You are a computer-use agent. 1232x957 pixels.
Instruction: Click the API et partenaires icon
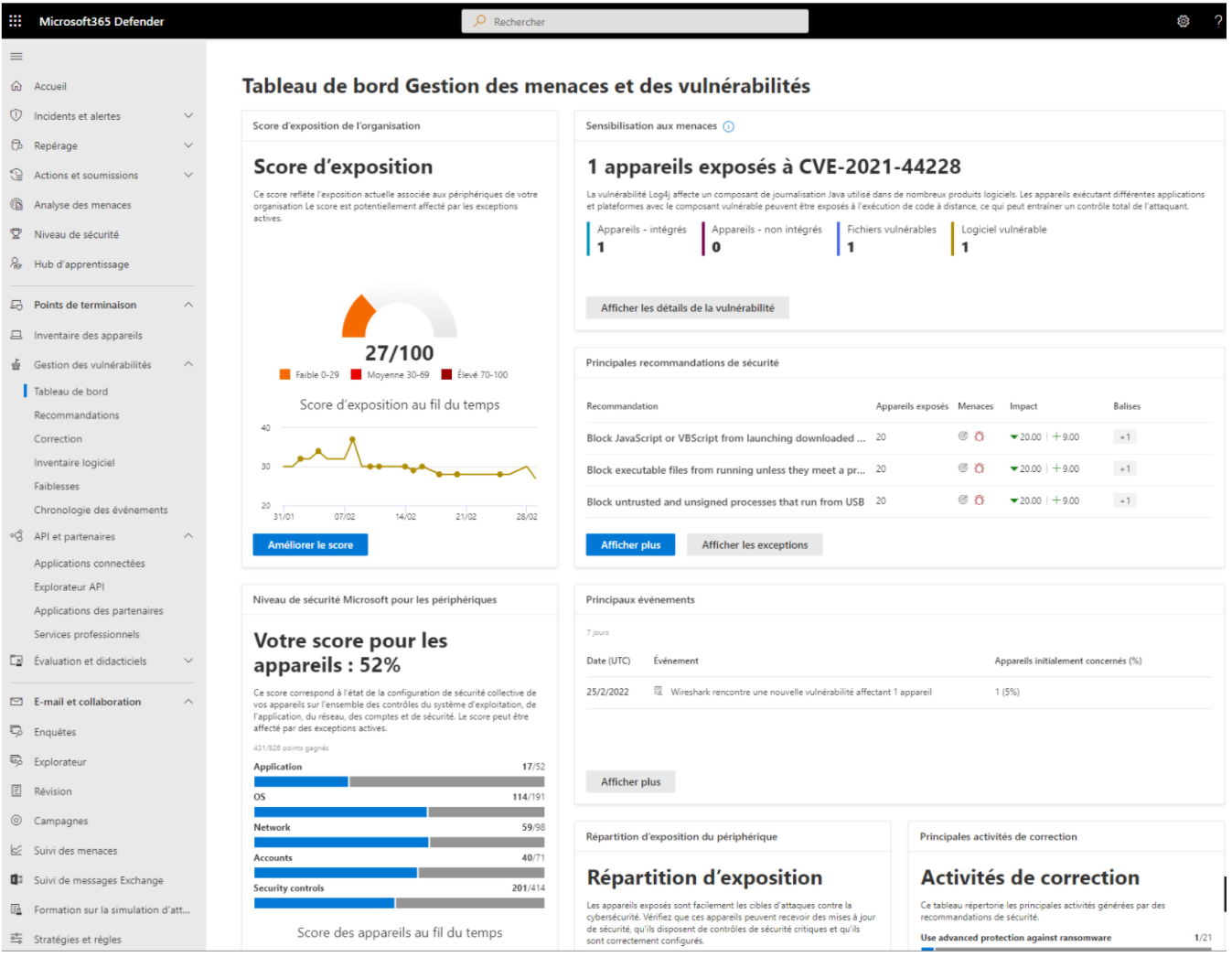[x=16, y=536]
